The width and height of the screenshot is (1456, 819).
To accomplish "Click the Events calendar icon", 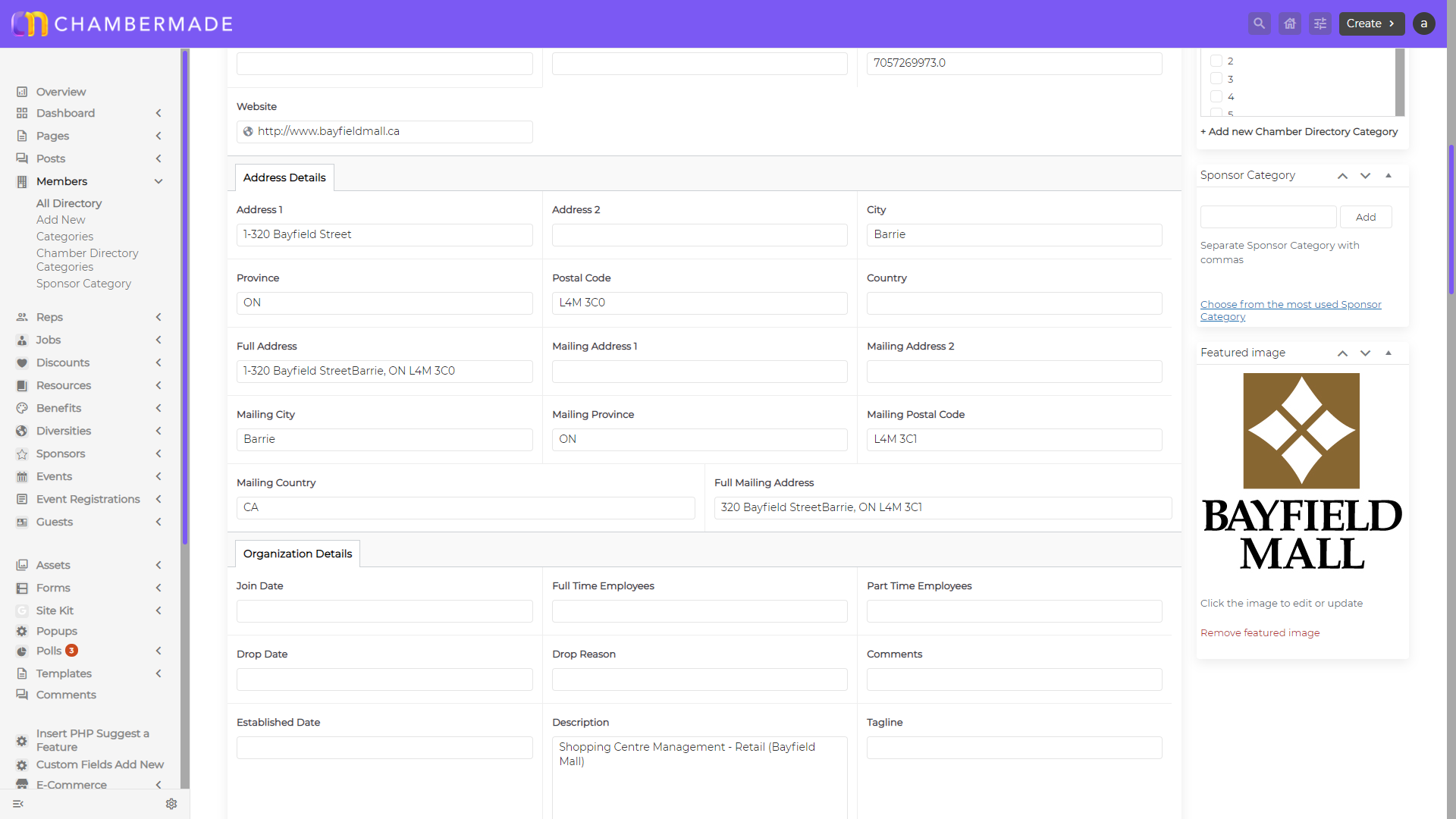I will [22, 476].
